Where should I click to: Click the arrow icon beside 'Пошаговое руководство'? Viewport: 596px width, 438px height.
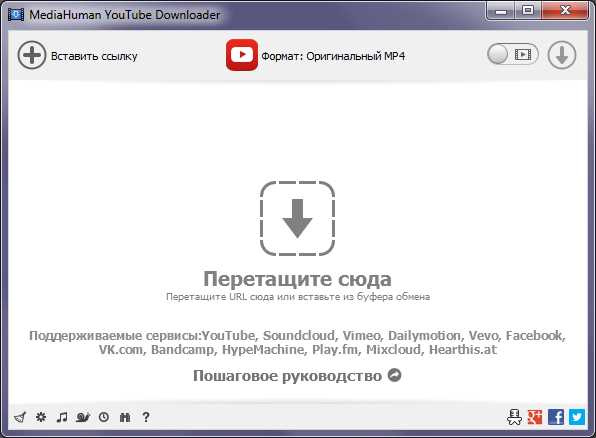(x=395, y=375)
